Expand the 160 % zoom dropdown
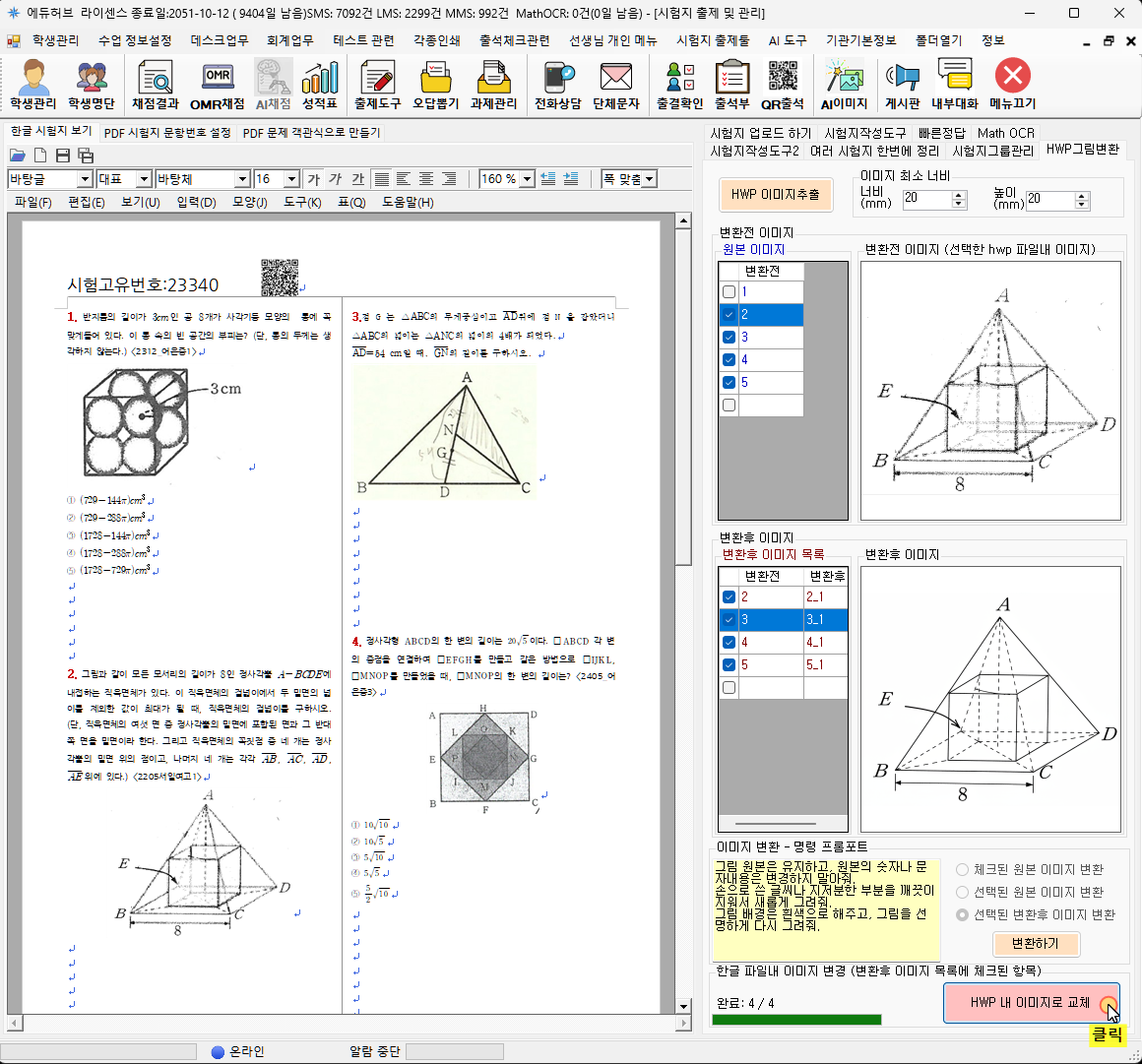Viewport: 1142px width, 1064px height. [x=527, y=179]
